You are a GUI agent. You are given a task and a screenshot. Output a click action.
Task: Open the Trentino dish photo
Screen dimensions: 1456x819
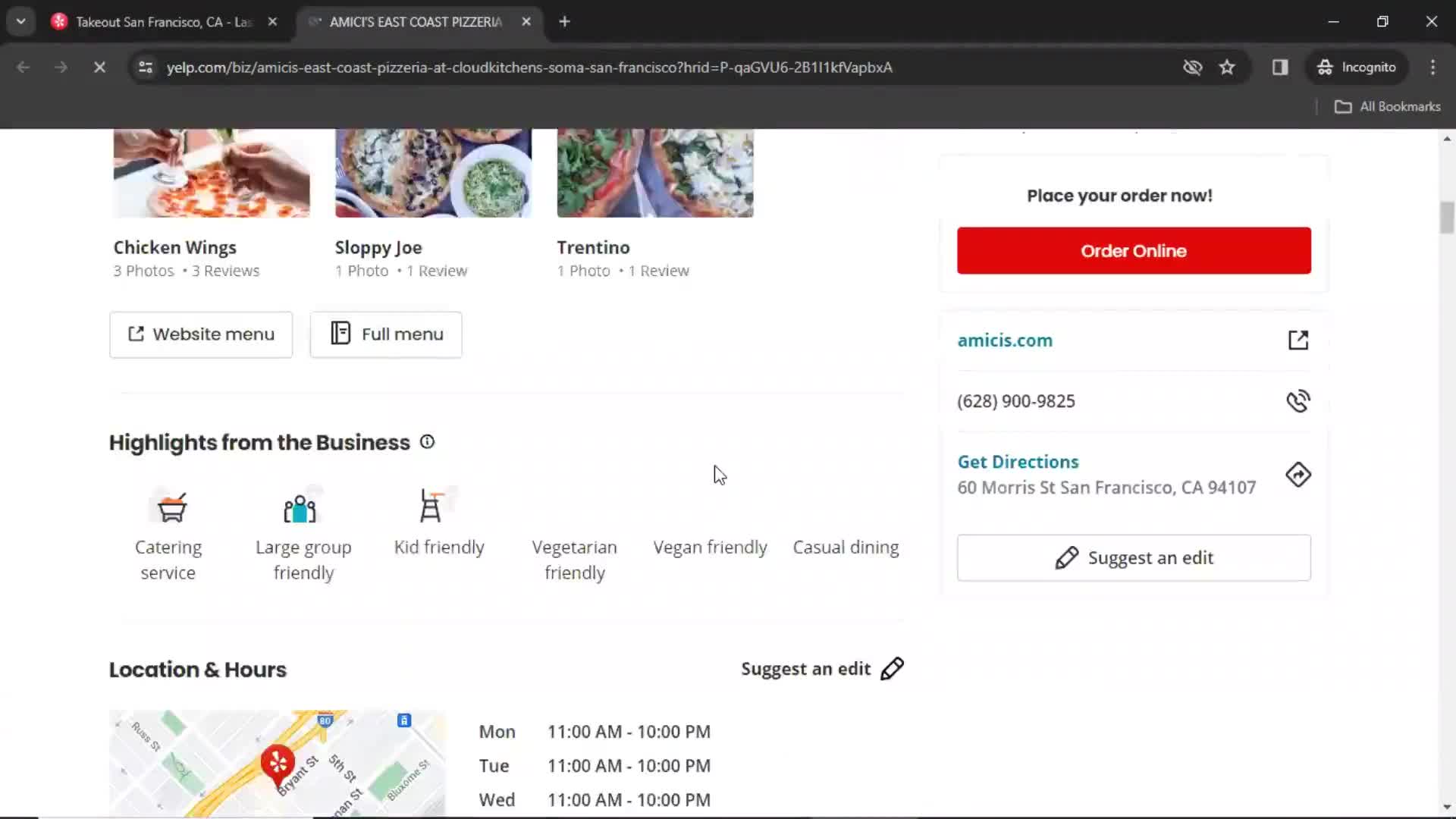(655, 173)
